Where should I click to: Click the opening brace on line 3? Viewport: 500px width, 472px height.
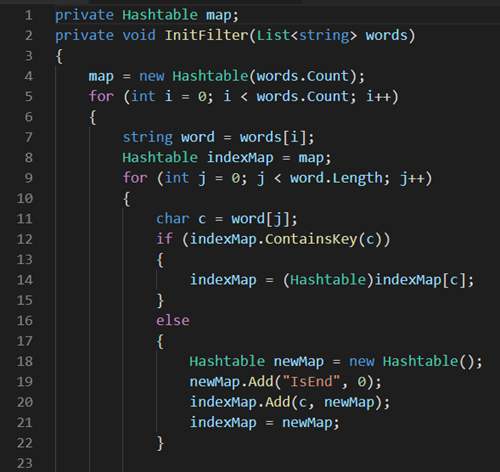click(60, 56)
